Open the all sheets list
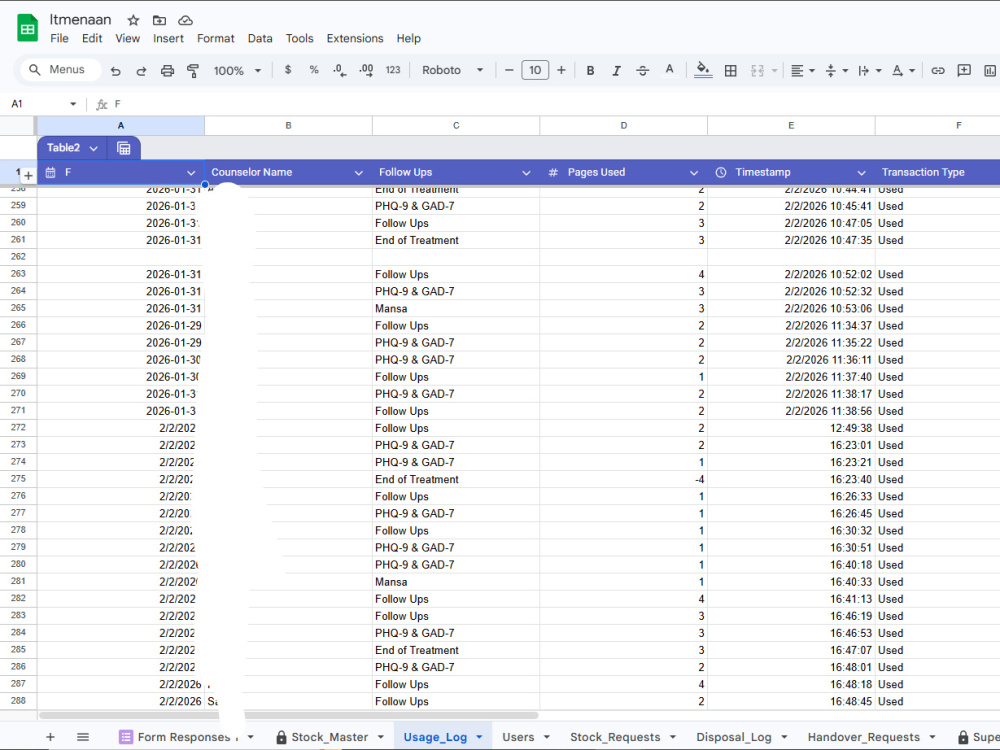This screenshot has height=750, width=1000. [83, 737]
